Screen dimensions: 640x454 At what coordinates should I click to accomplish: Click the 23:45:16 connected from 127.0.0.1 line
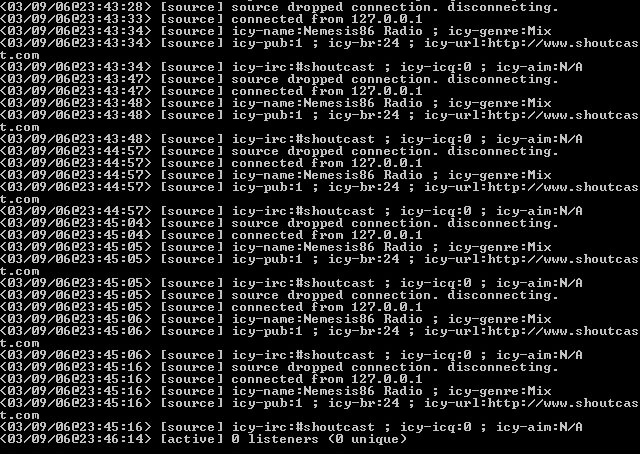[x=211, y=379]
